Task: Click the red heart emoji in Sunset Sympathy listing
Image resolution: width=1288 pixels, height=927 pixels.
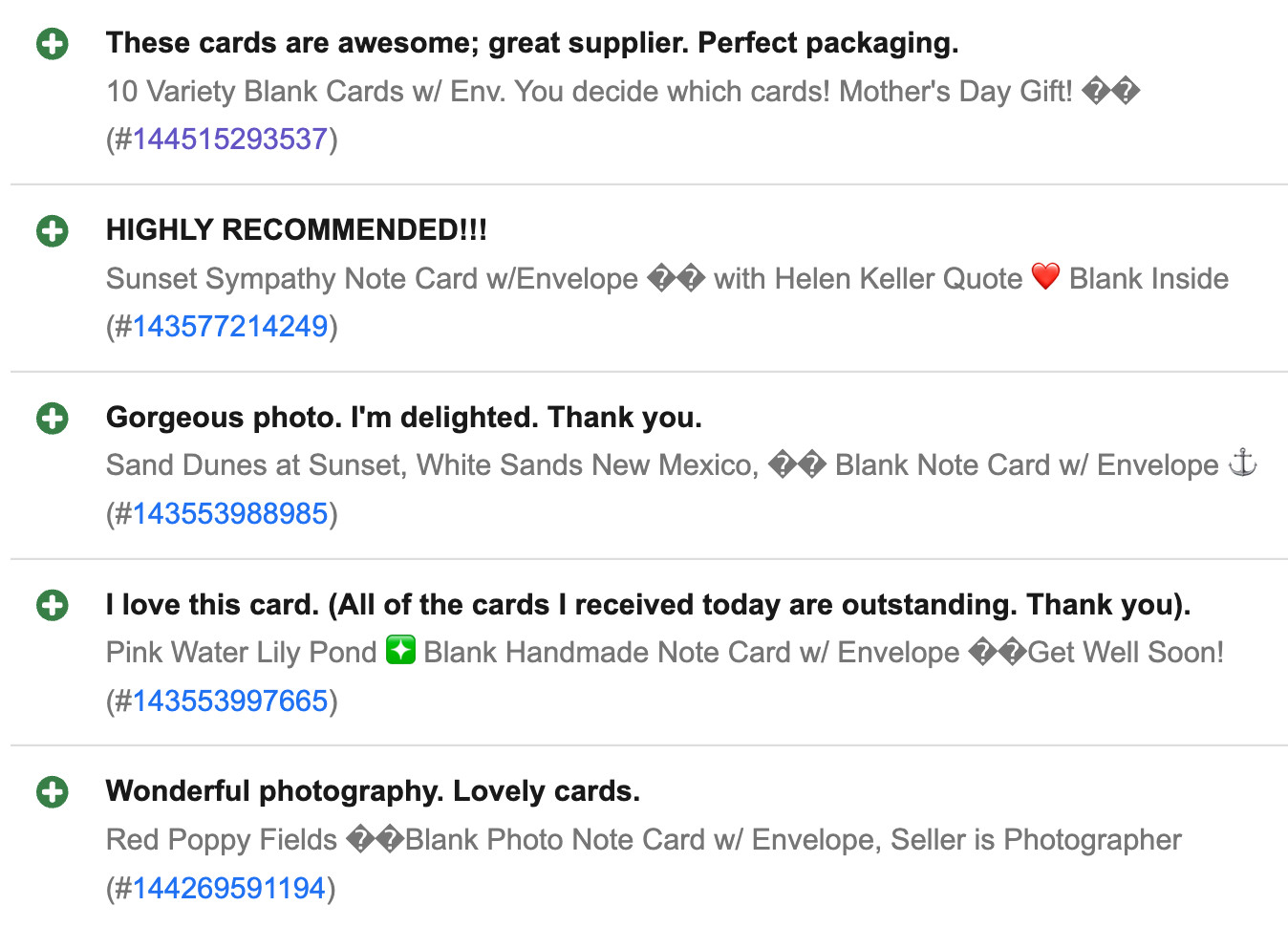Action: point(1045,277)
